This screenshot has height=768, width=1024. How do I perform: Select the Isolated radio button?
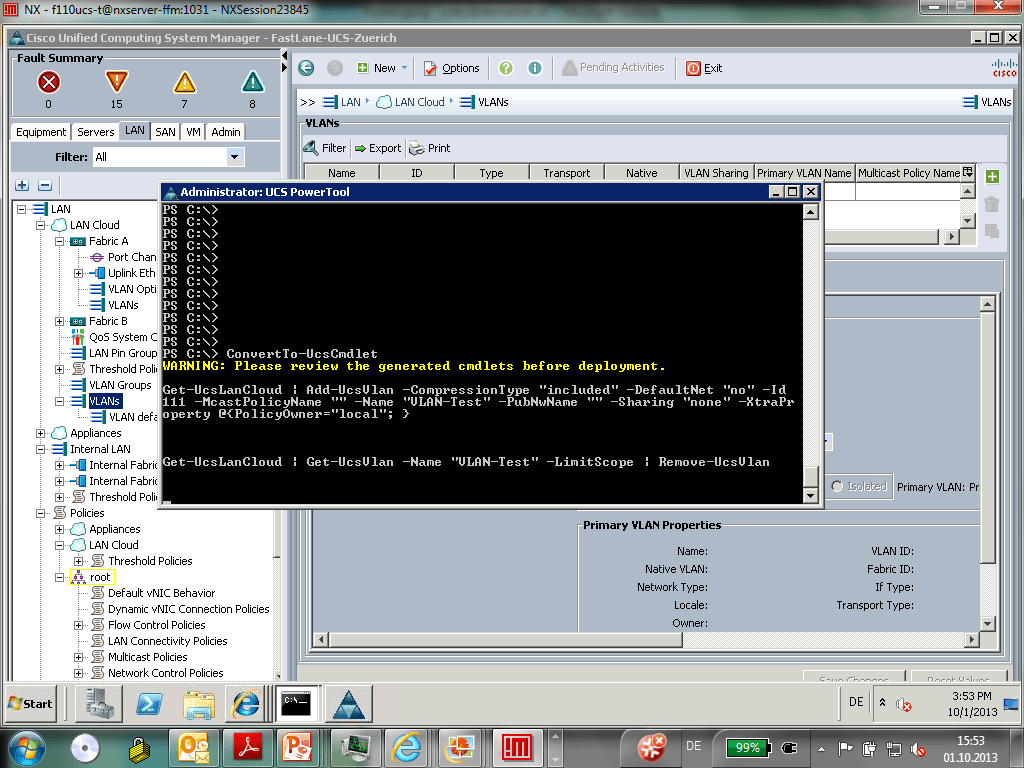click(x=837, y=486)
